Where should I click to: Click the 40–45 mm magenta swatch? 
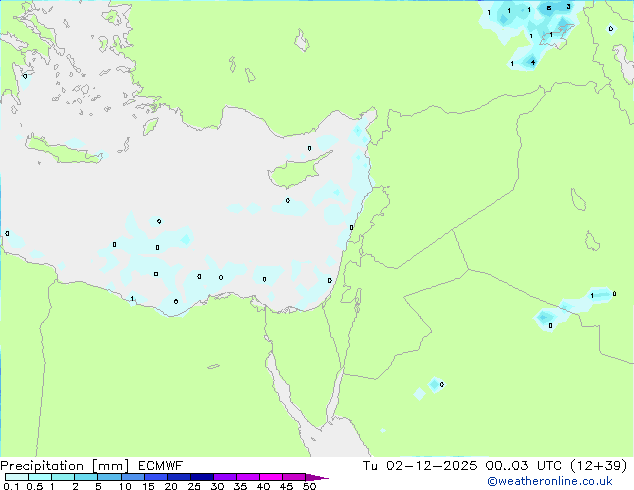tap(271, 477)
